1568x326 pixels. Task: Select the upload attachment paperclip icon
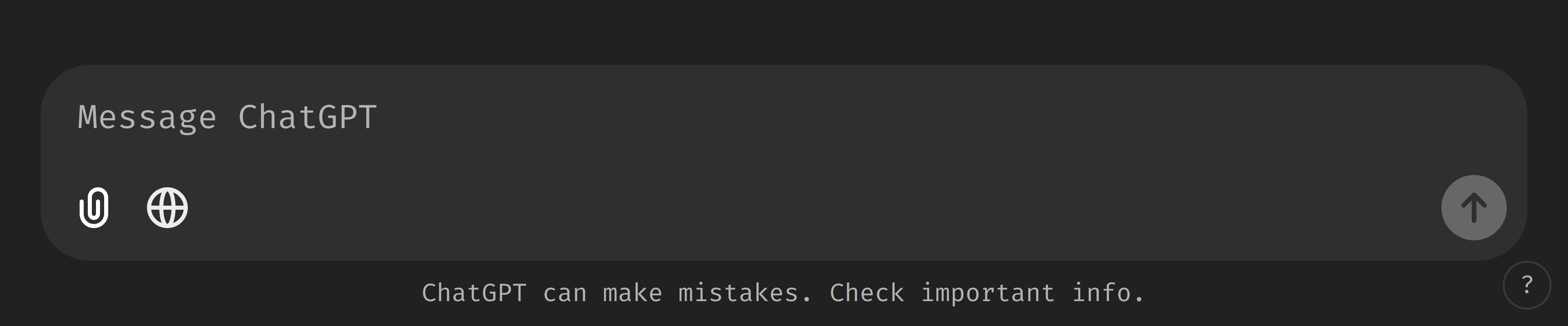[x=94, y=207]
